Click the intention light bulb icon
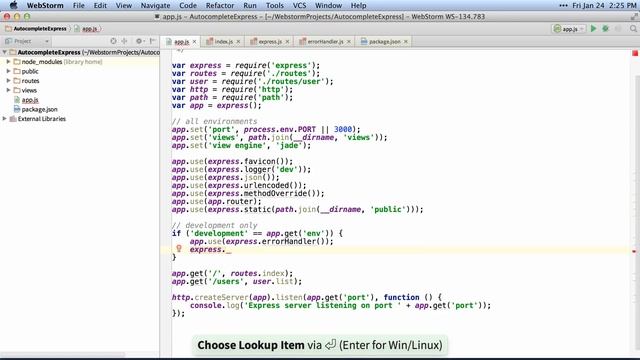640x360 pixels. point(178,249)
